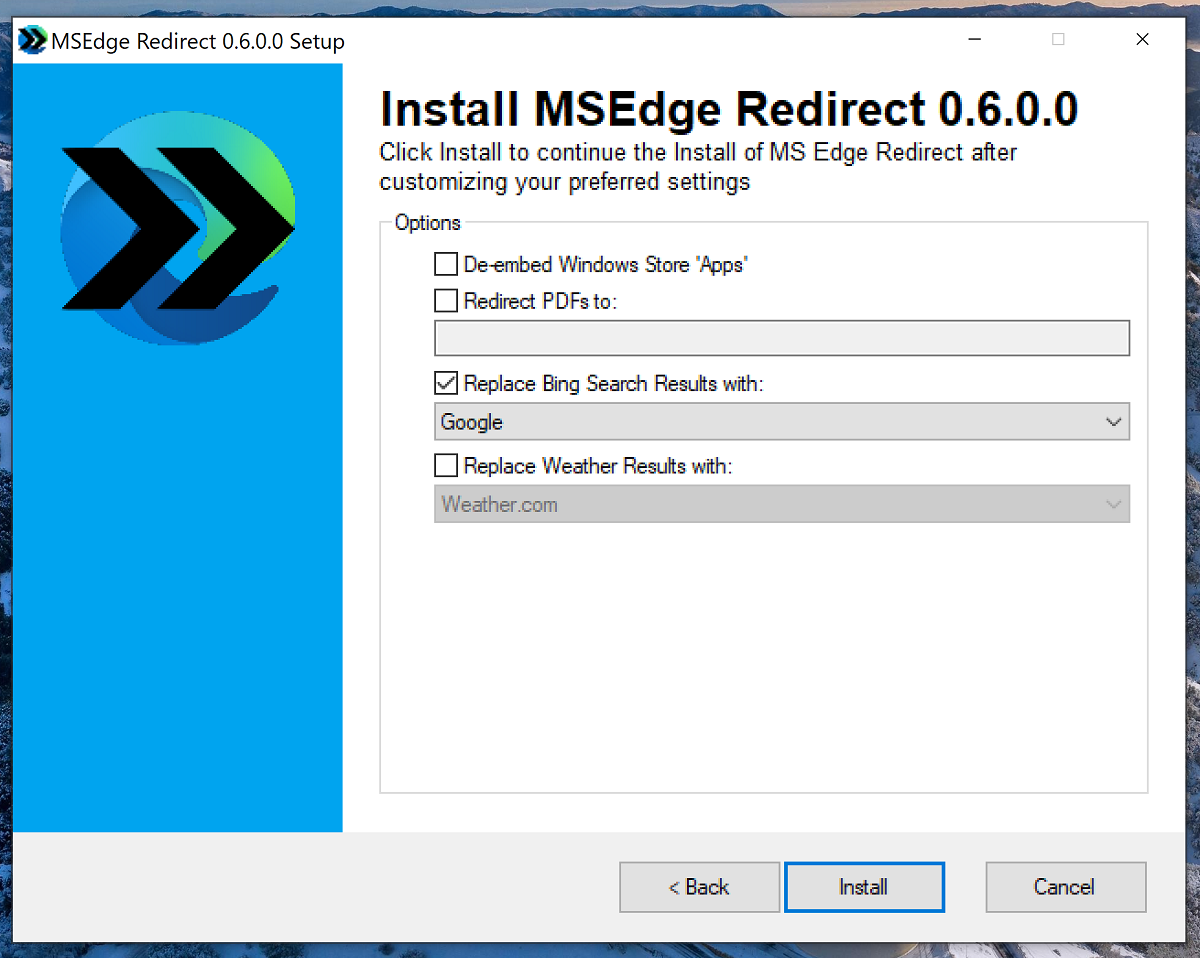
Task: Click the 'De-embed Windows Store Apps' label text
Action: click(x=605, y=264)
